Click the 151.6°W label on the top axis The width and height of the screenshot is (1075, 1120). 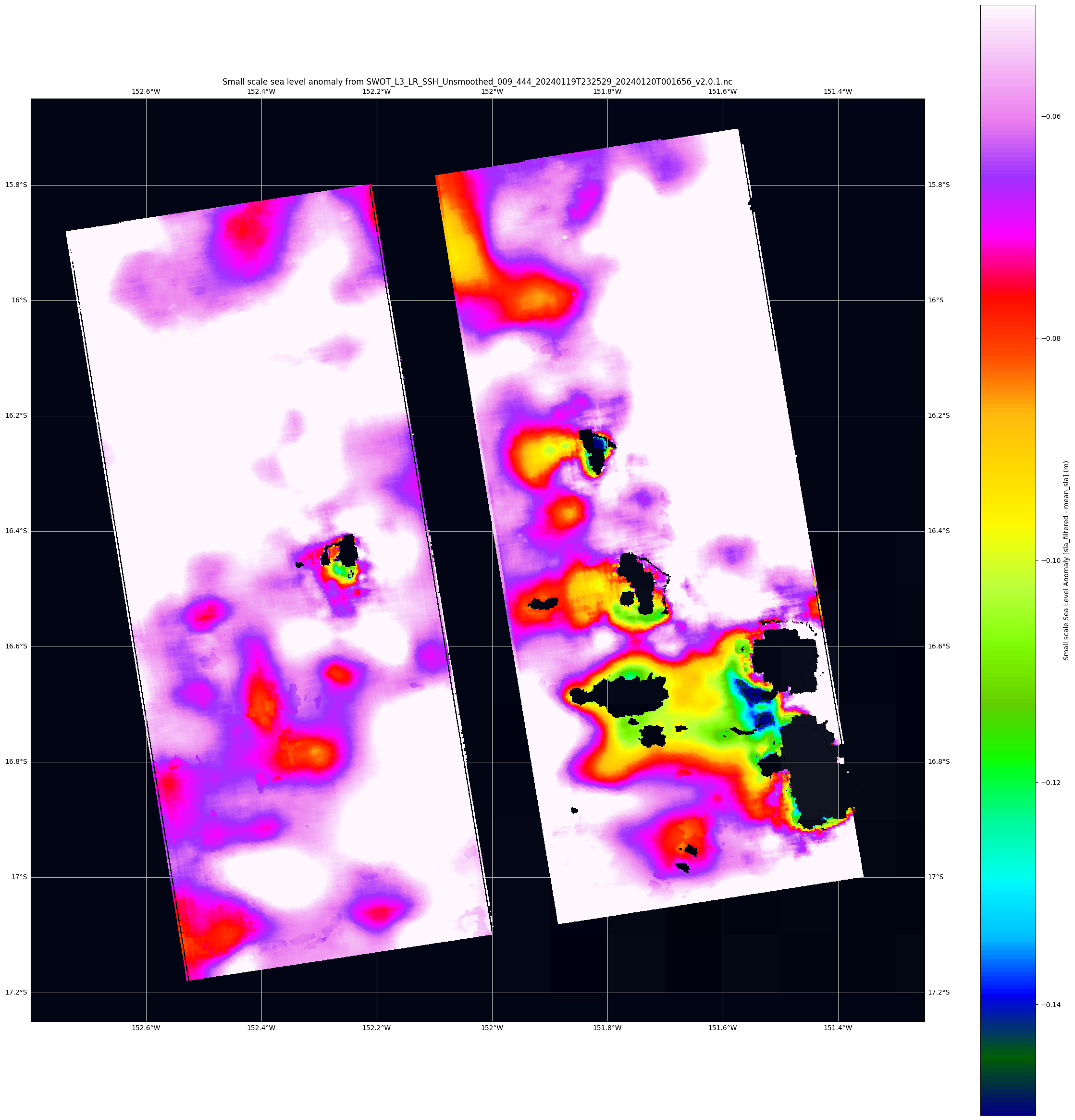coord(723,91)
